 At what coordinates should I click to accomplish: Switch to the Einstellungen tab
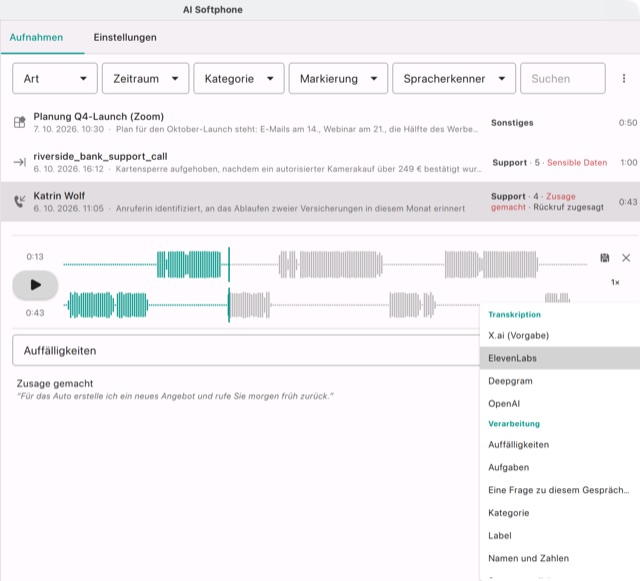[125, 38]
